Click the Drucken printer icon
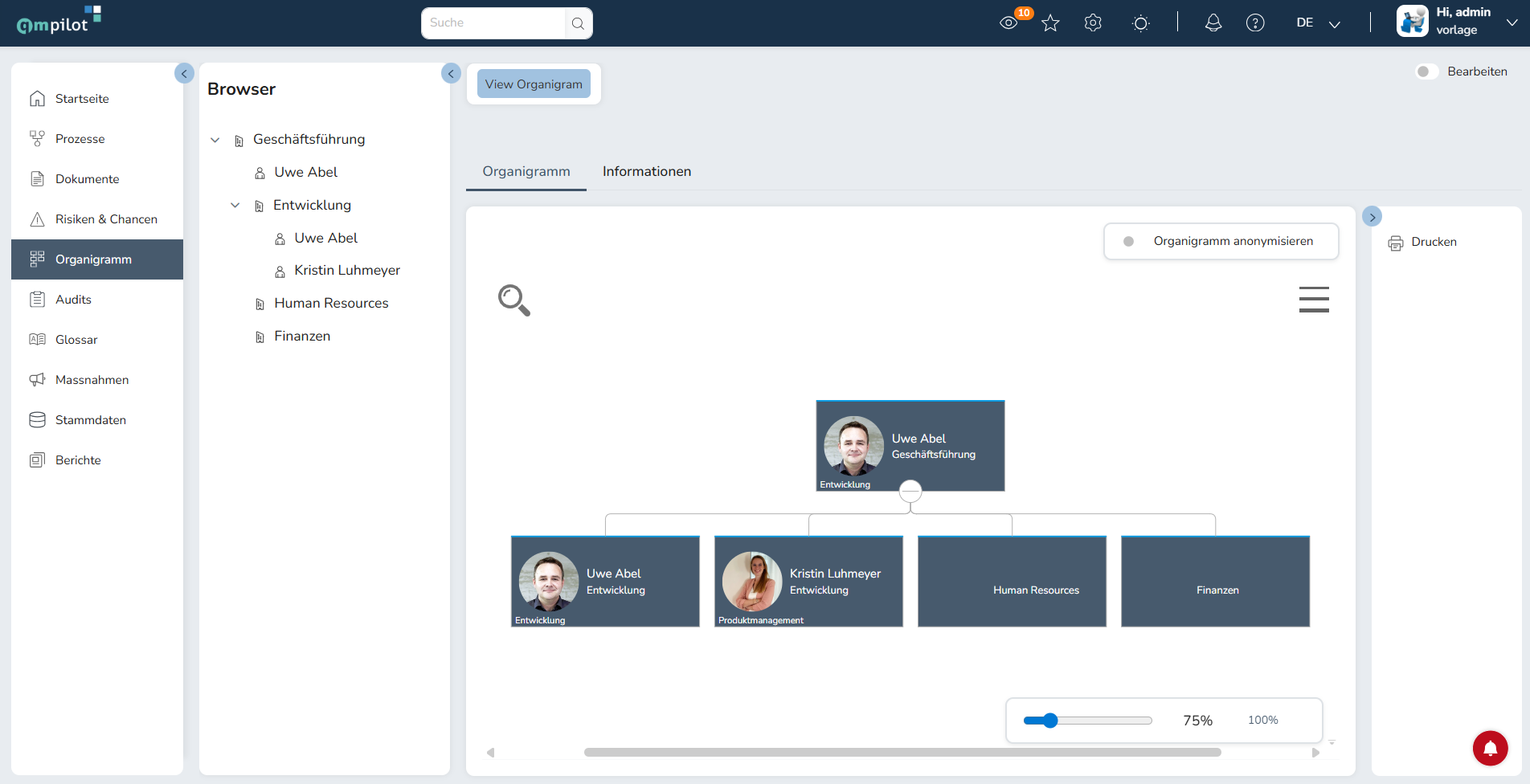 [x=1396, y=243]
